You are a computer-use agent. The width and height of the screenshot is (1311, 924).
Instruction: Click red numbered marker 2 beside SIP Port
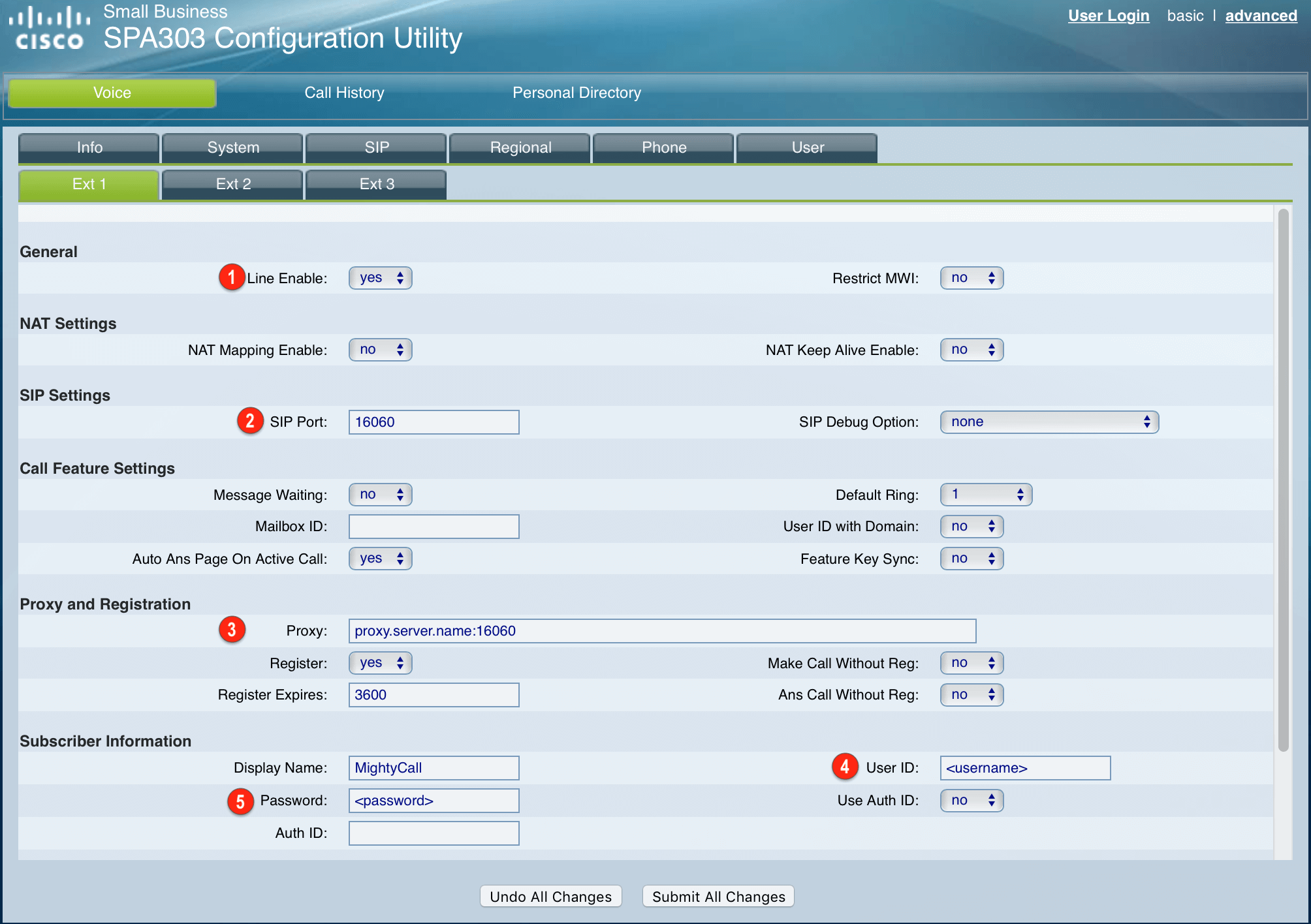pyautogui.click(x=250, y=421)
